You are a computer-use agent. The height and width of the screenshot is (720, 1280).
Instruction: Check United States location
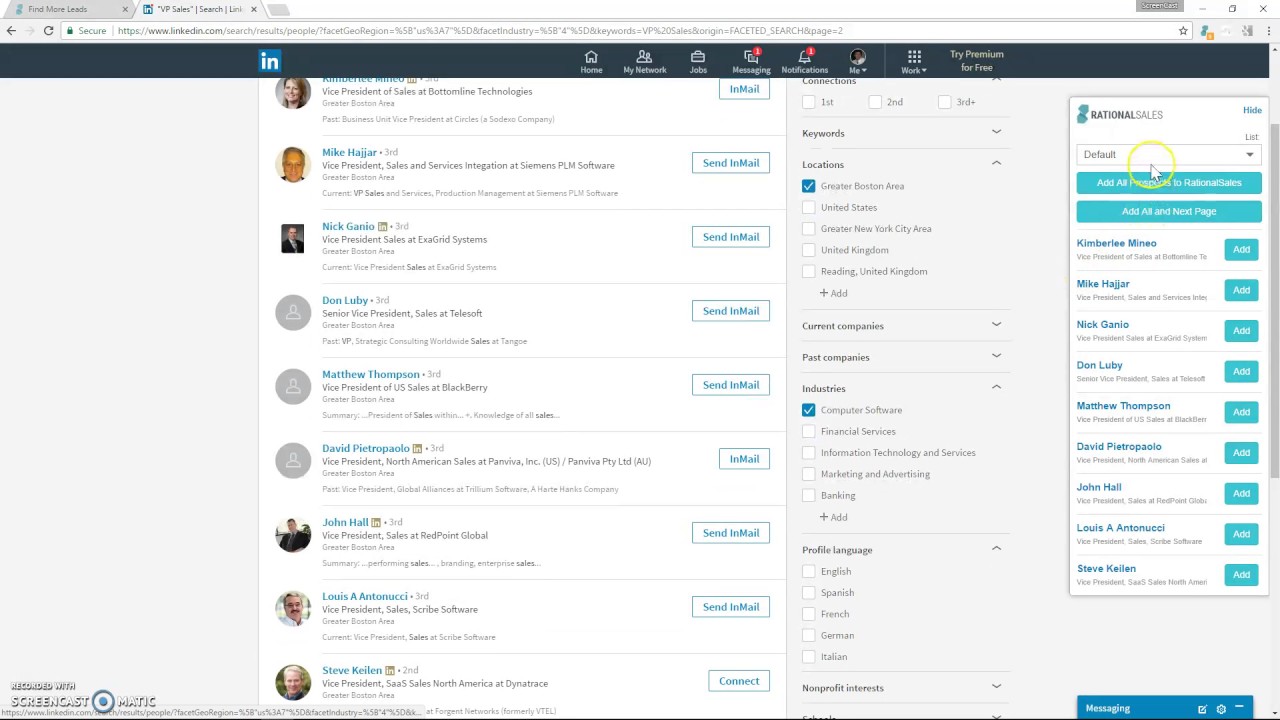point(808,207)
